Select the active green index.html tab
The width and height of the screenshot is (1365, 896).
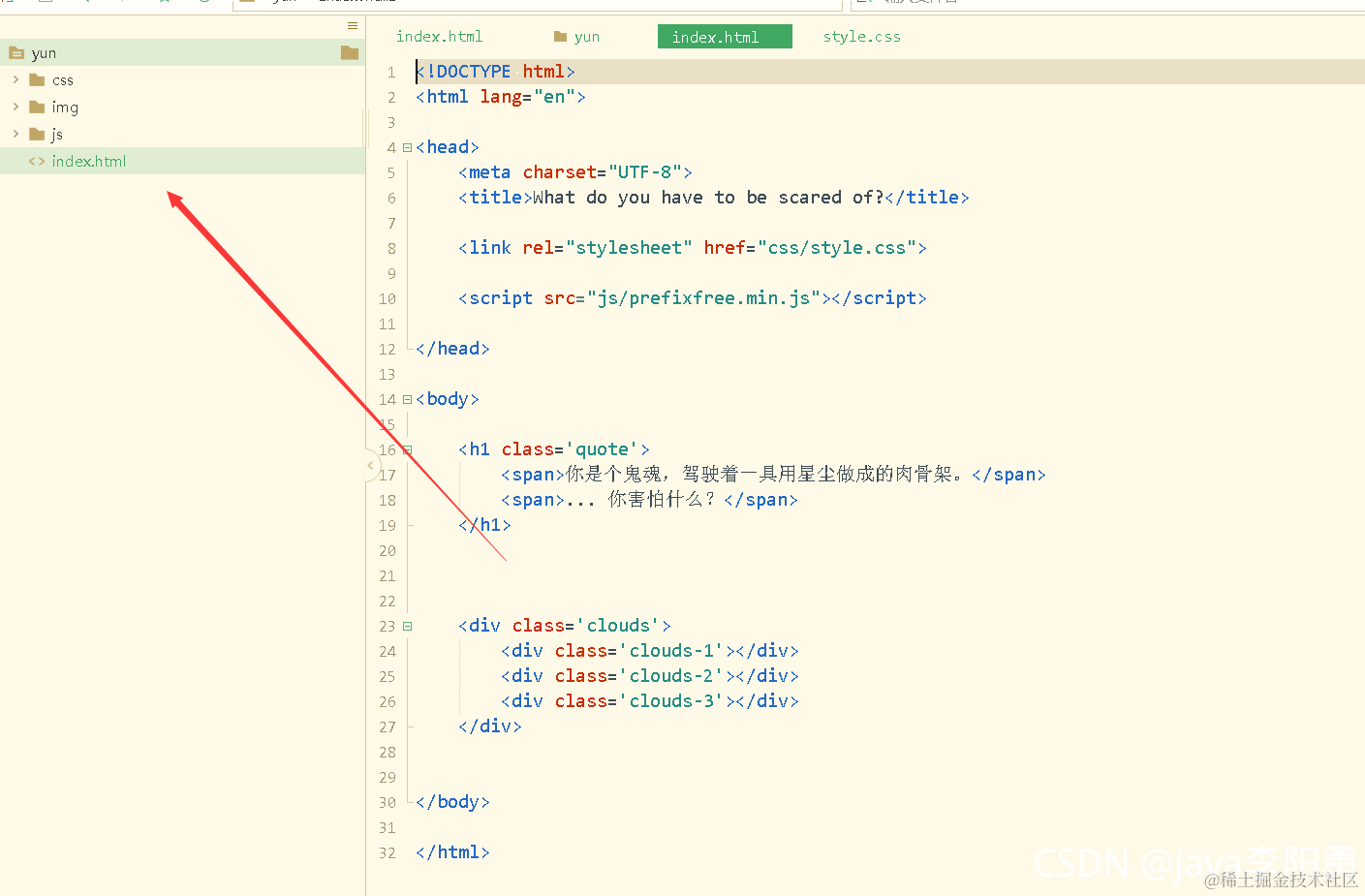[x=725, y=37]
